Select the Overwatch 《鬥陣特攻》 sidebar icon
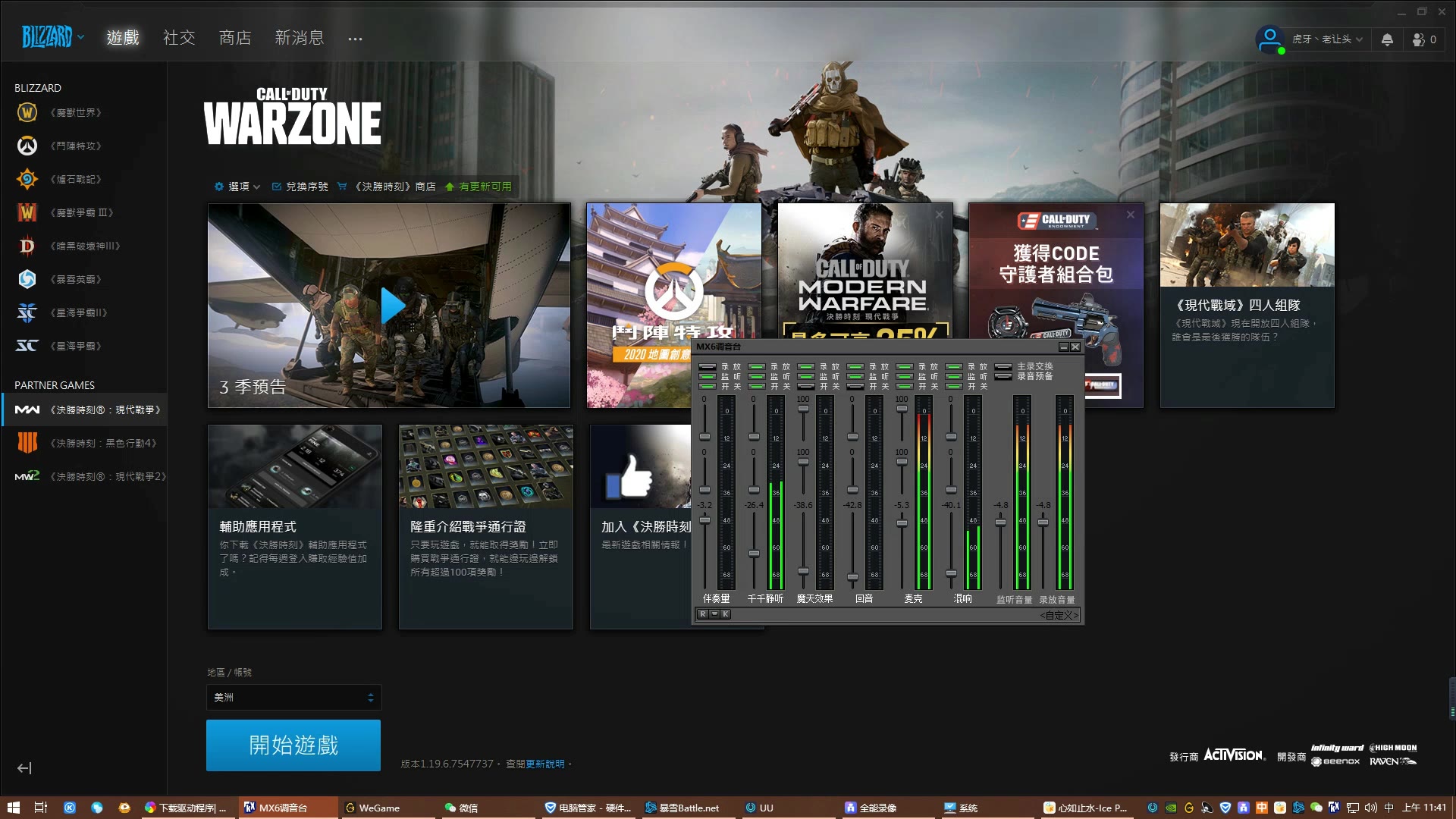 pyautogui.click(x=27, y=146)
